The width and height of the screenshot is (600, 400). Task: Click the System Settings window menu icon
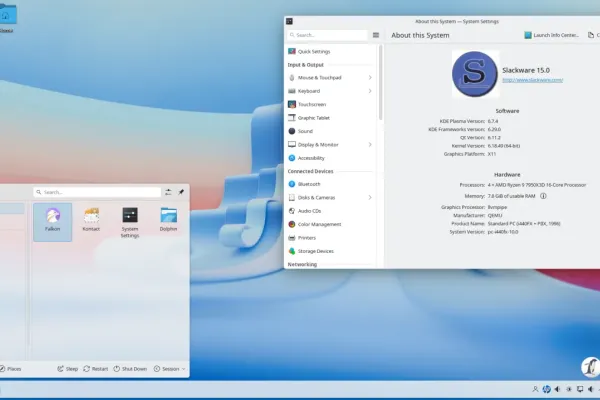click(x=289, y=21)
